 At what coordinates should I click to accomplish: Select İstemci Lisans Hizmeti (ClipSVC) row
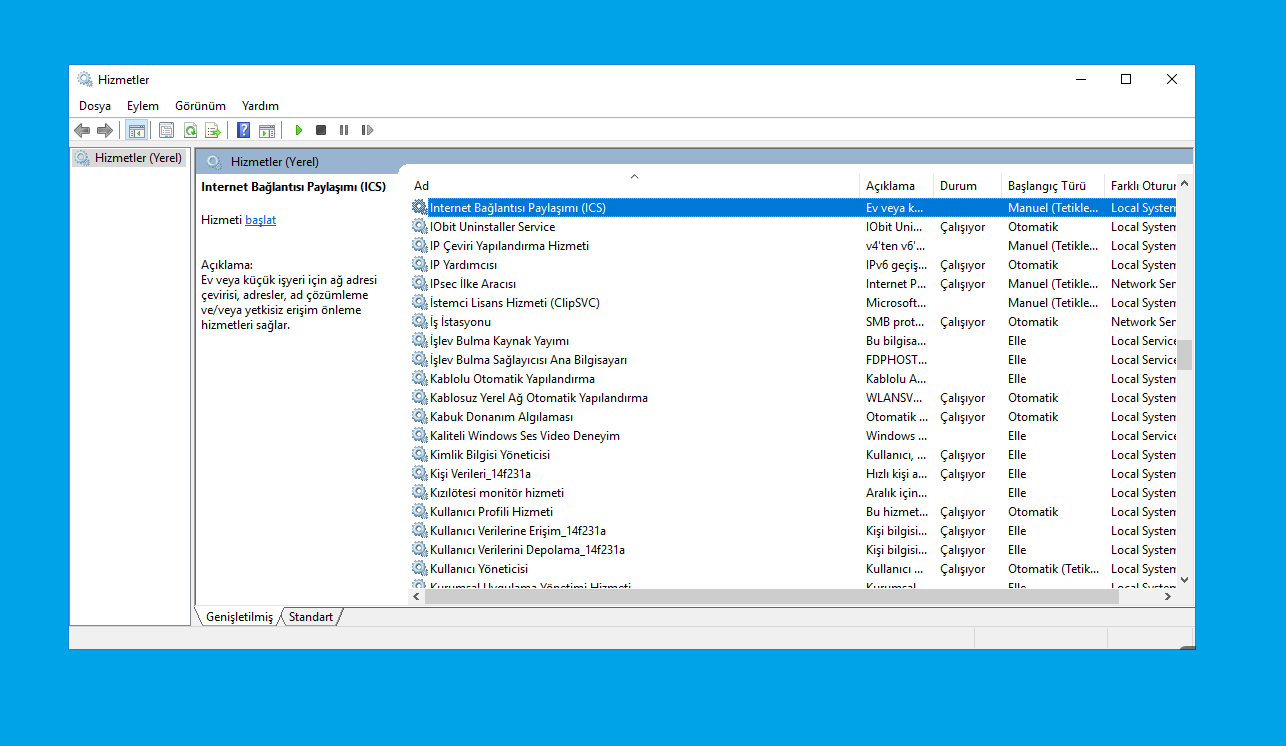(x=793, y=303)
